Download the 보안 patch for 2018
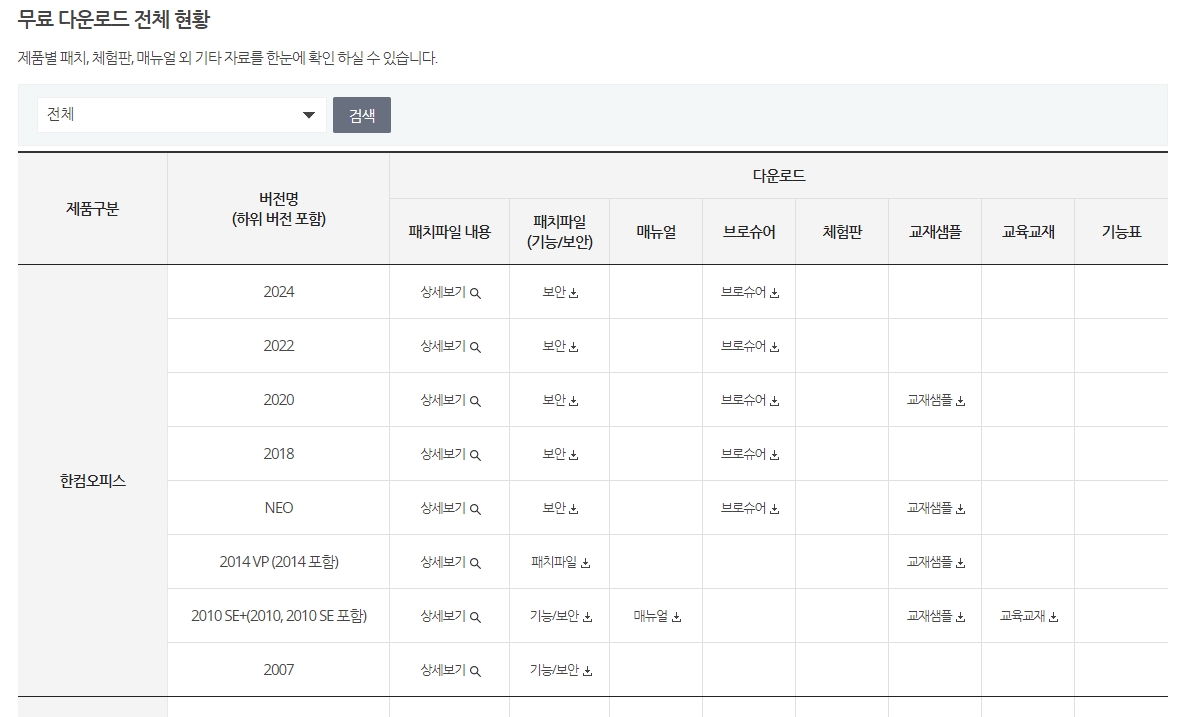Image resolution: width=1185 pixels, height=717 pixels. tap(560, 454)
